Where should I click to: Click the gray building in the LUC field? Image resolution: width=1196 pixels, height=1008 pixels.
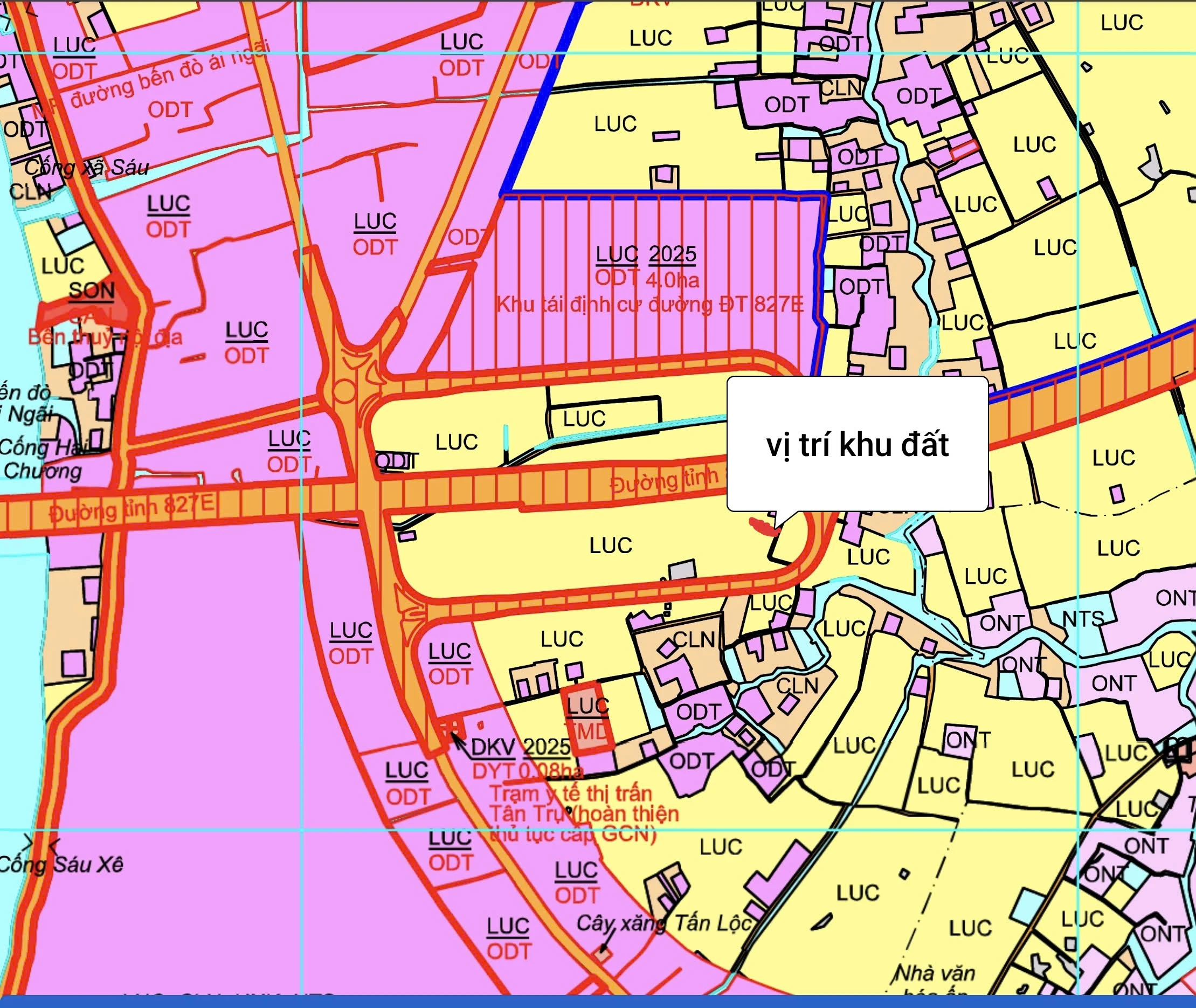(x=682, y=570)
